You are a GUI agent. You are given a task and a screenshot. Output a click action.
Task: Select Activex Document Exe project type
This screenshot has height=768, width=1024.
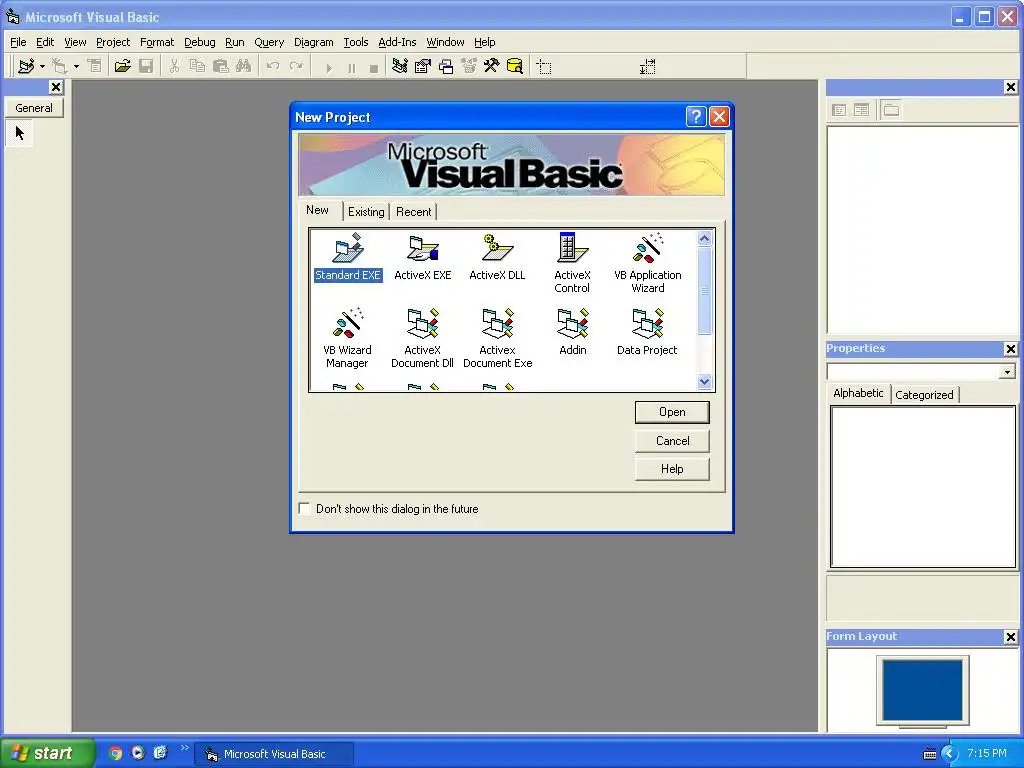(x=498, y=338)
